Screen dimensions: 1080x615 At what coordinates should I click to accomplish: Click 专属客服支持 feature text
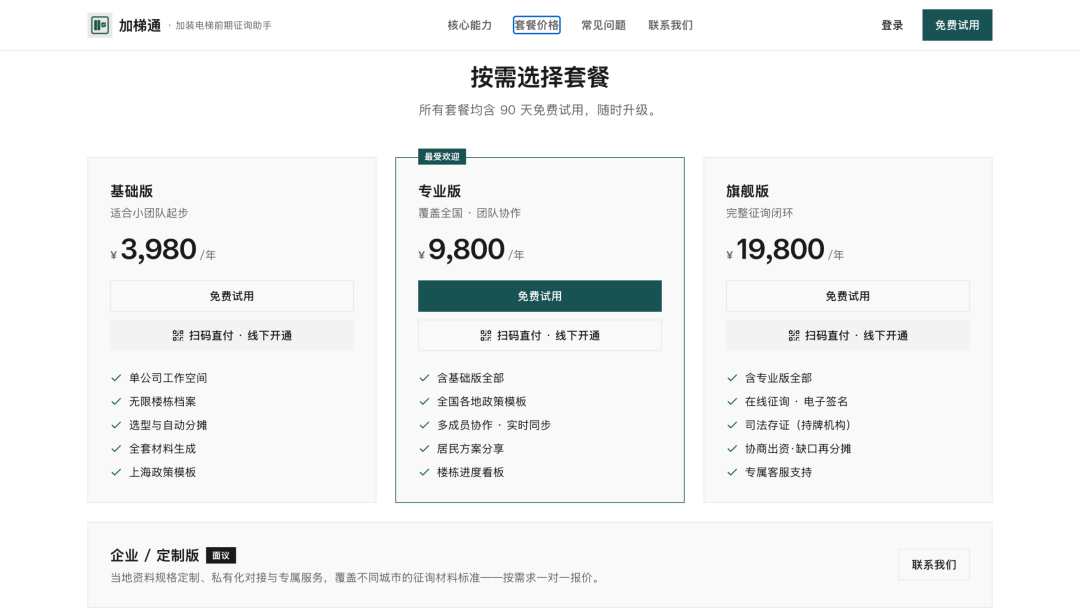tap(778, 472)
